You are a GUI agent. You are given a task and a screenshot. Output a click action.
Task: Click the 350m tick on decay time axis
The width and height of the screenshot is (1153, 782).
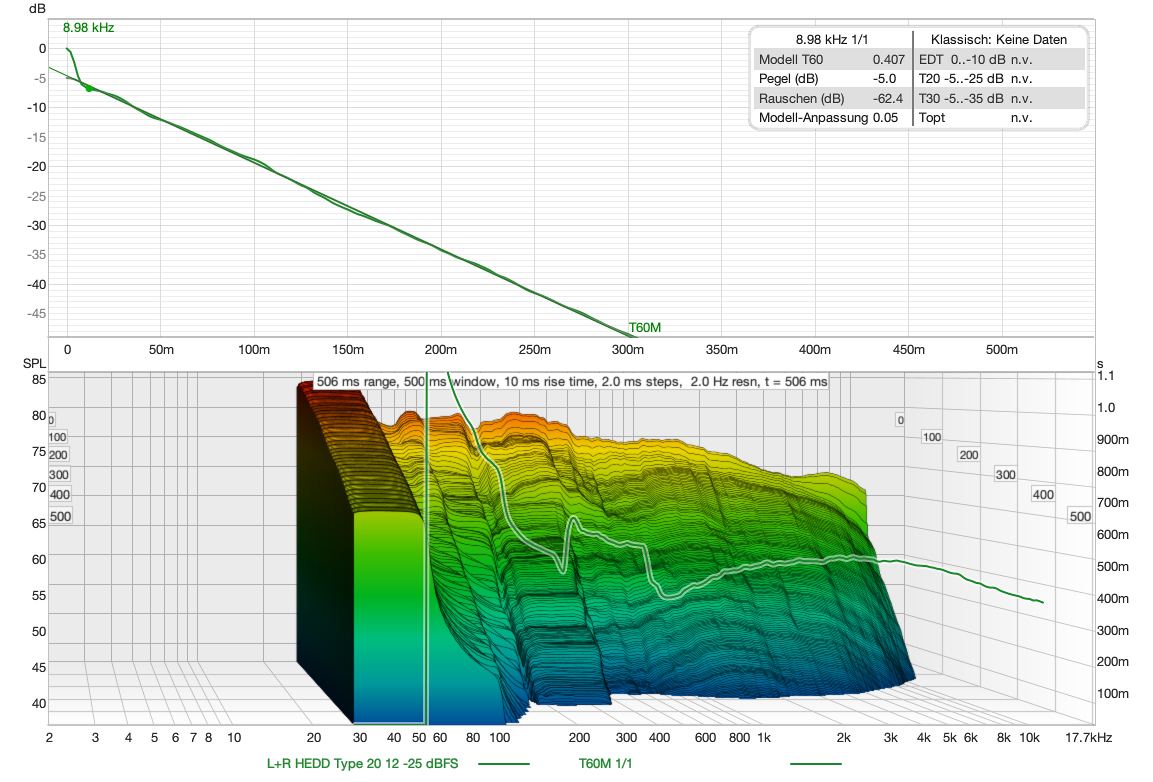(x=721, y=350)
